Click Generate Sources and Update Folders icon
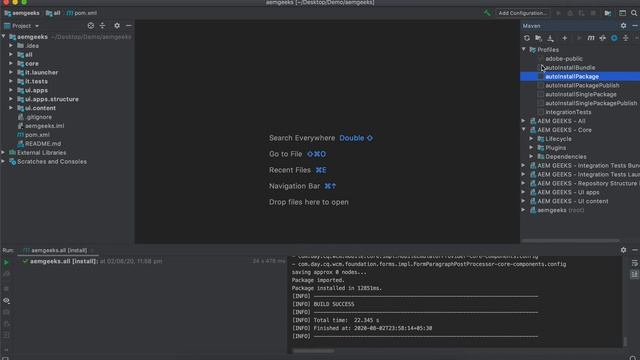 point(538,38)
